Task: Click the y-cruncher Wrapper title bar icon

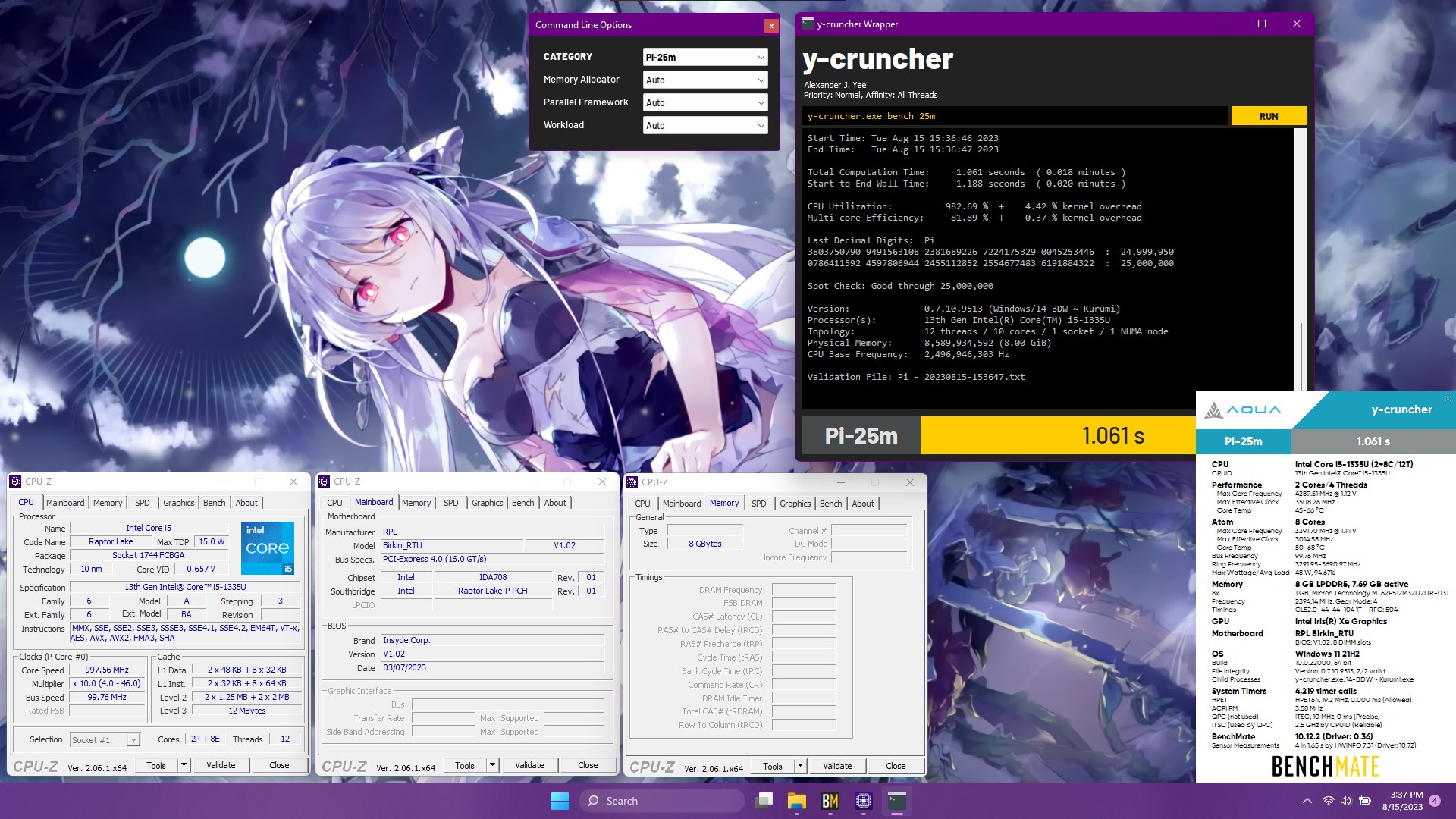Action: point(808,24)
